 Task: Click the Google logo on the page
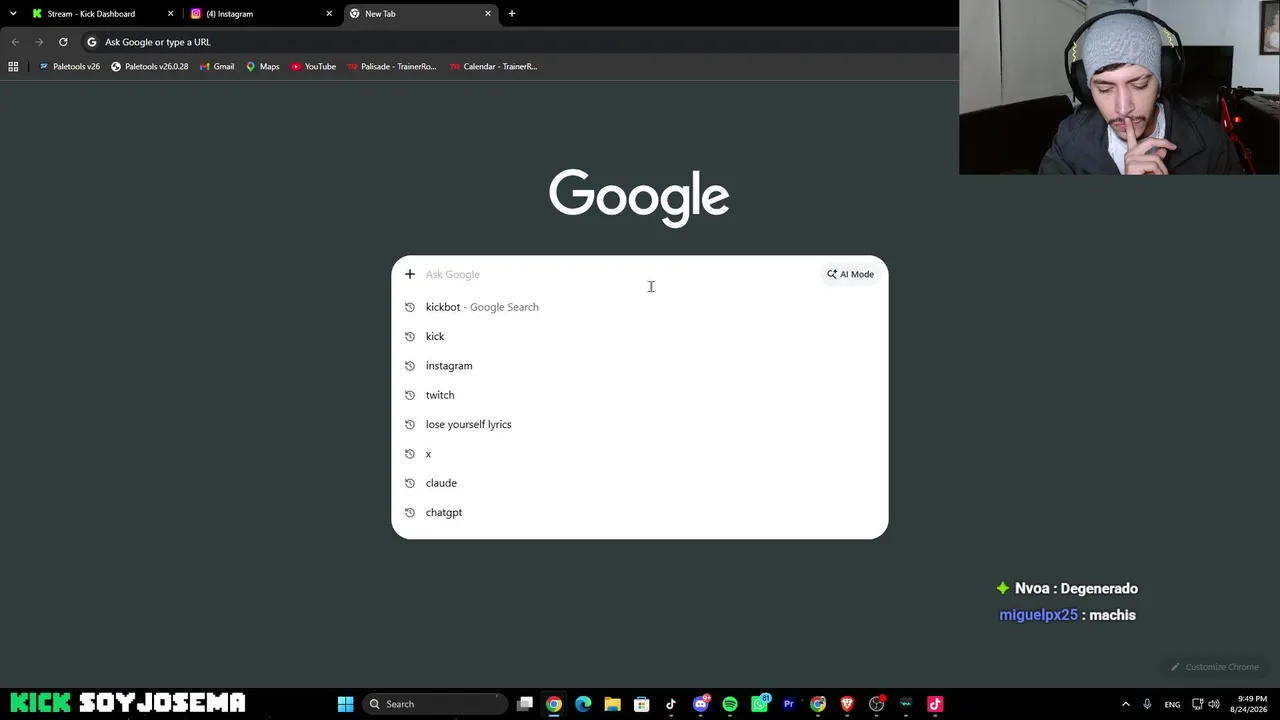tap(639, 197)
